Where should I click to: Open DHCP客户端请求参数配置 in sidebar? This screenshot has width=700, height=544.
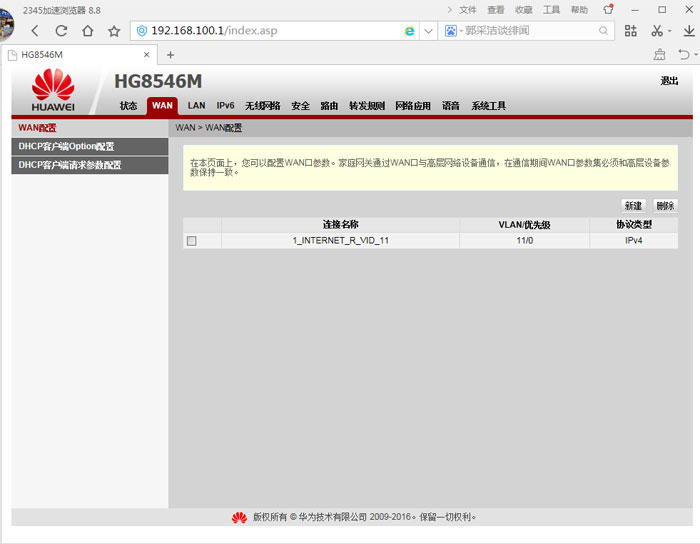pos(90,165)
